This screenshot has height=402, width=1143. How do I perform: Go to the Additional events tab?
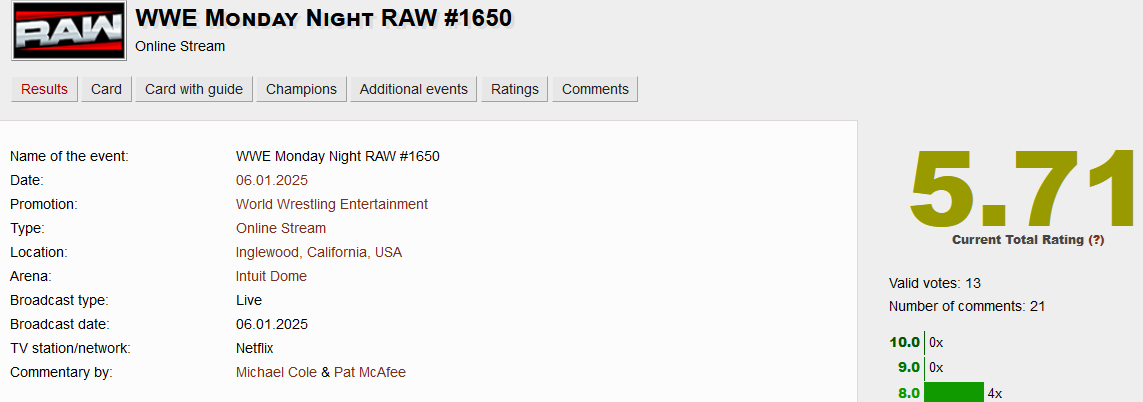413,89
